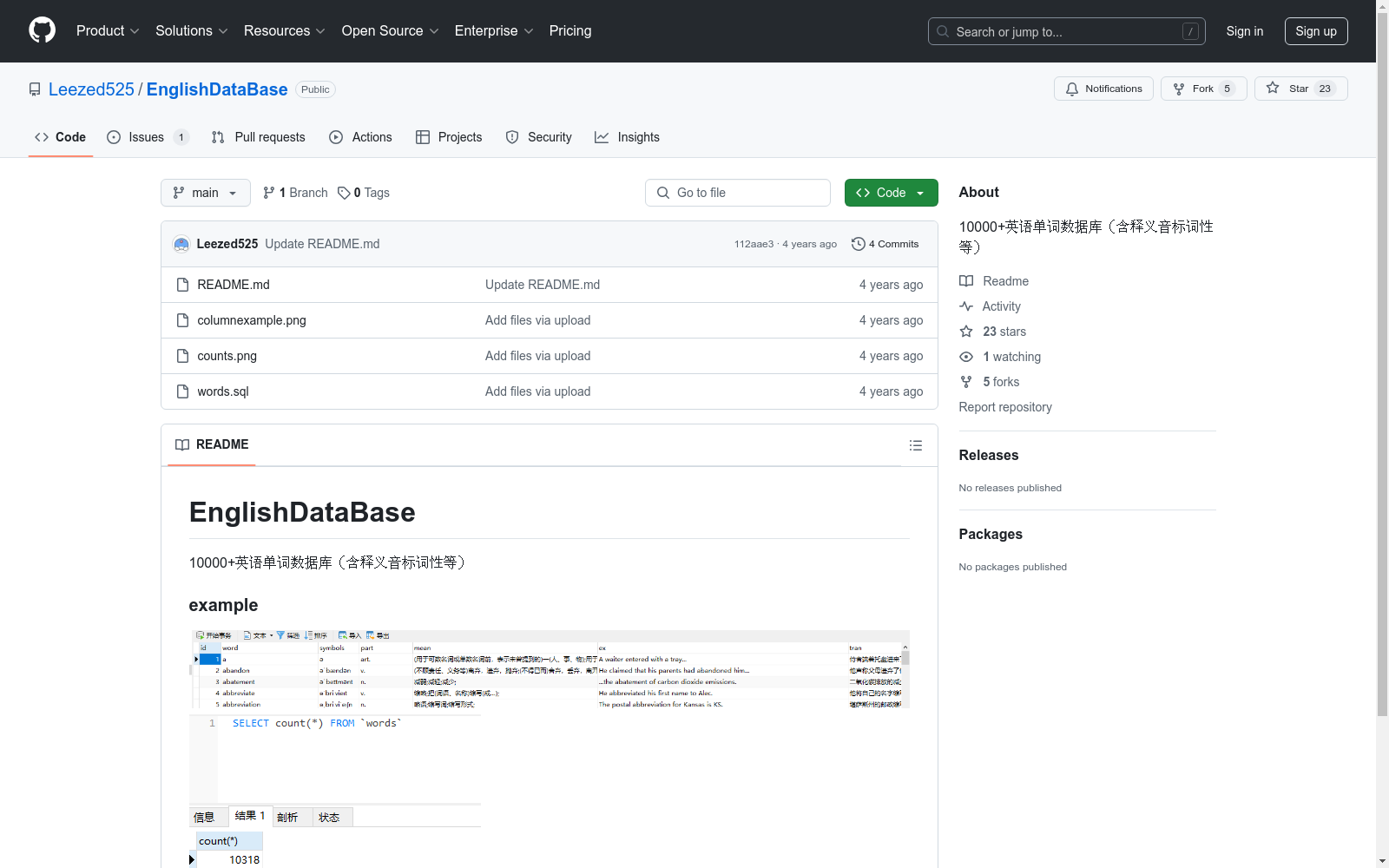Viewport: 1389px width, 868px height.
Task: Open the words.sql row commit message
Action: [538, 391]
